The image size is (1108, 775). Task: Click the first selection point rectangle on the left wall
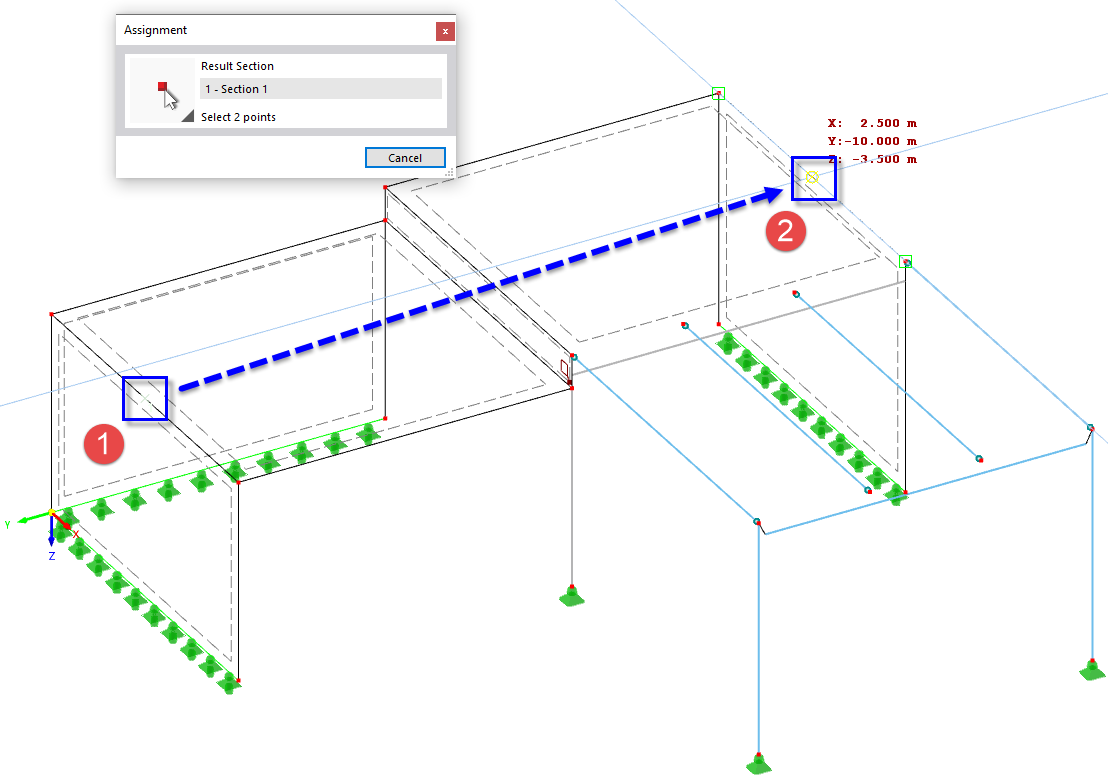click(143, 399)
